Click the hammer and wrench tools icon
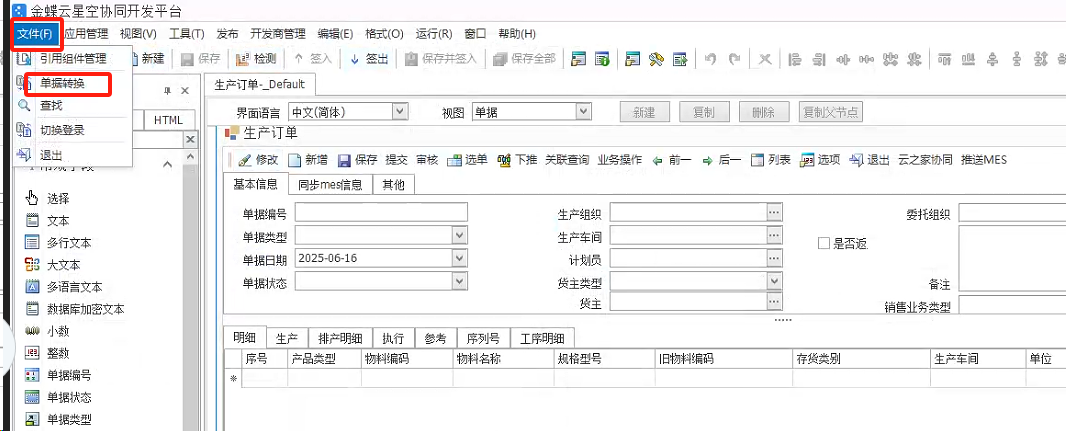Image resolution: width=1066 pixels, height=431 pixels. [x=656, y=59]
